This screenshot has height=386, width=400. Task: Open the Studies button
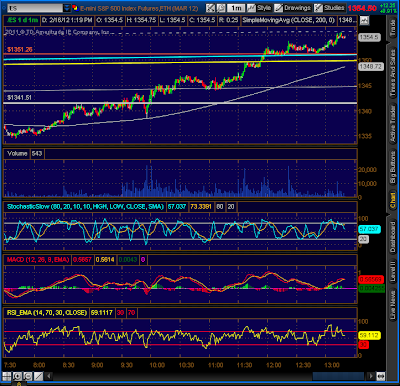[x=329, y=8]
